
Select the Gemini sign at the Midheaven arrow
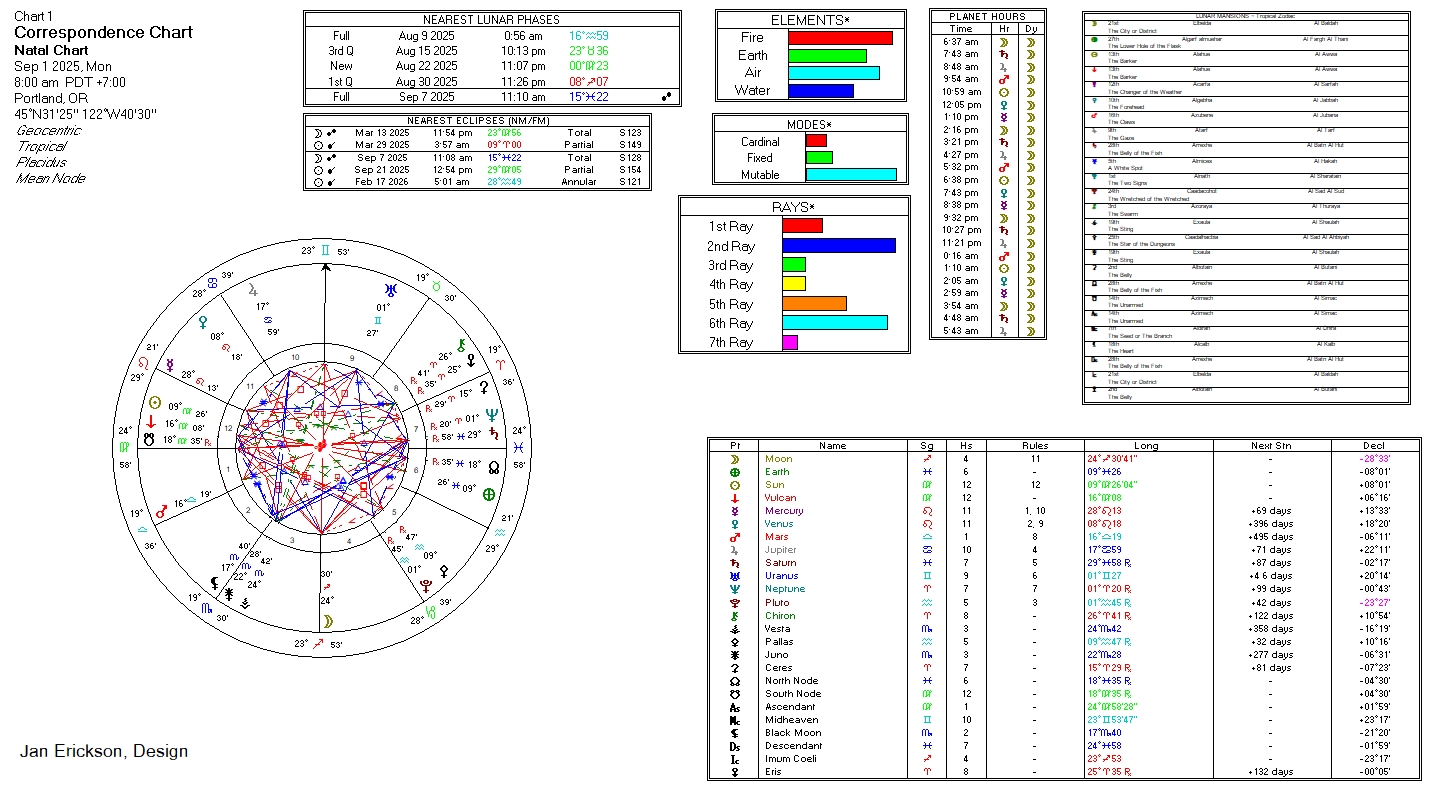coord(325,251)
